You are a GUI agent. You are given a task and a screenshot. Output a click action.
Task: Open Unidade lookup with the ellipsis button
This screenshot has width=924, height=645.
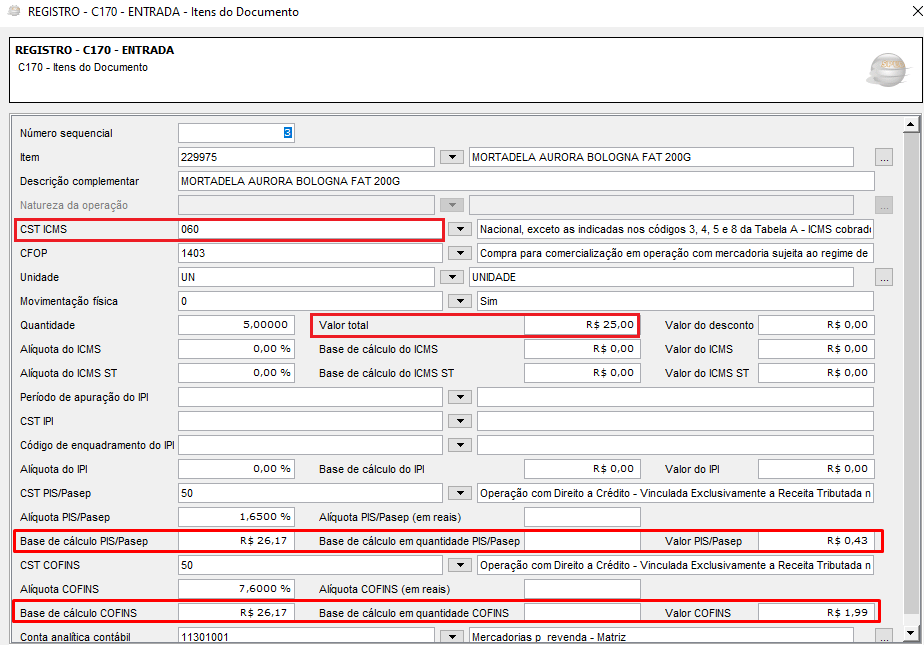883,277
